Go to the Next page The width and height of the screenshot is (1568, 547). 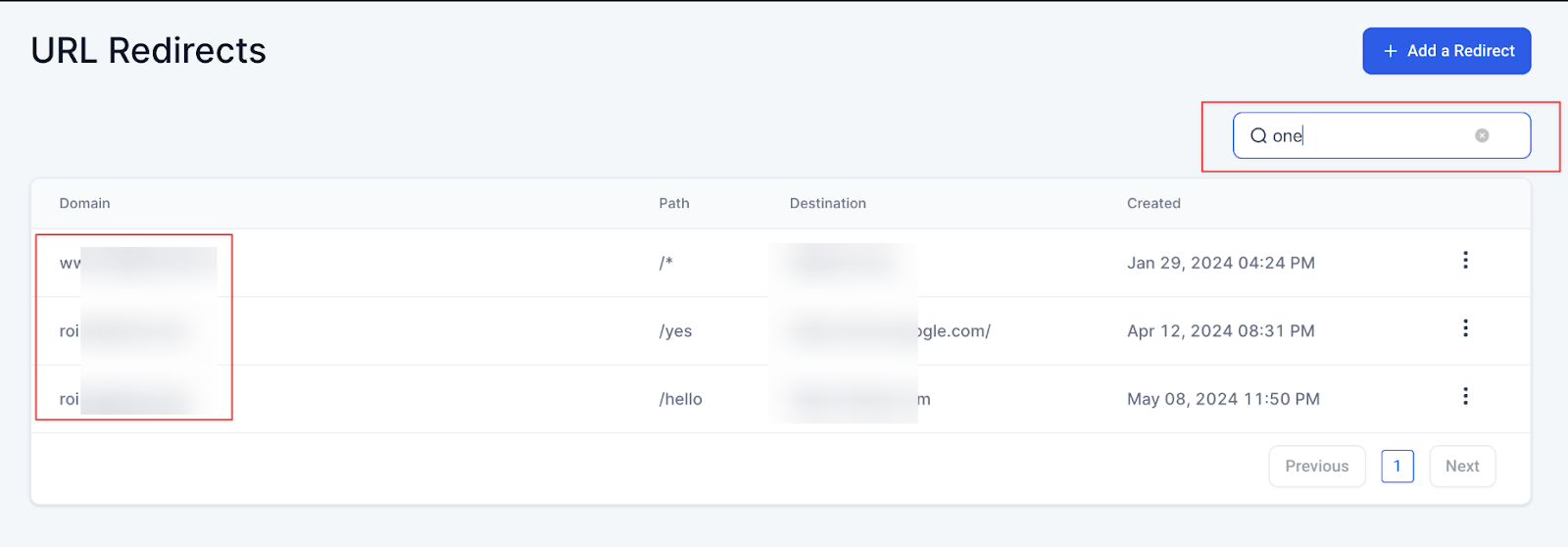click(1462, 467)
